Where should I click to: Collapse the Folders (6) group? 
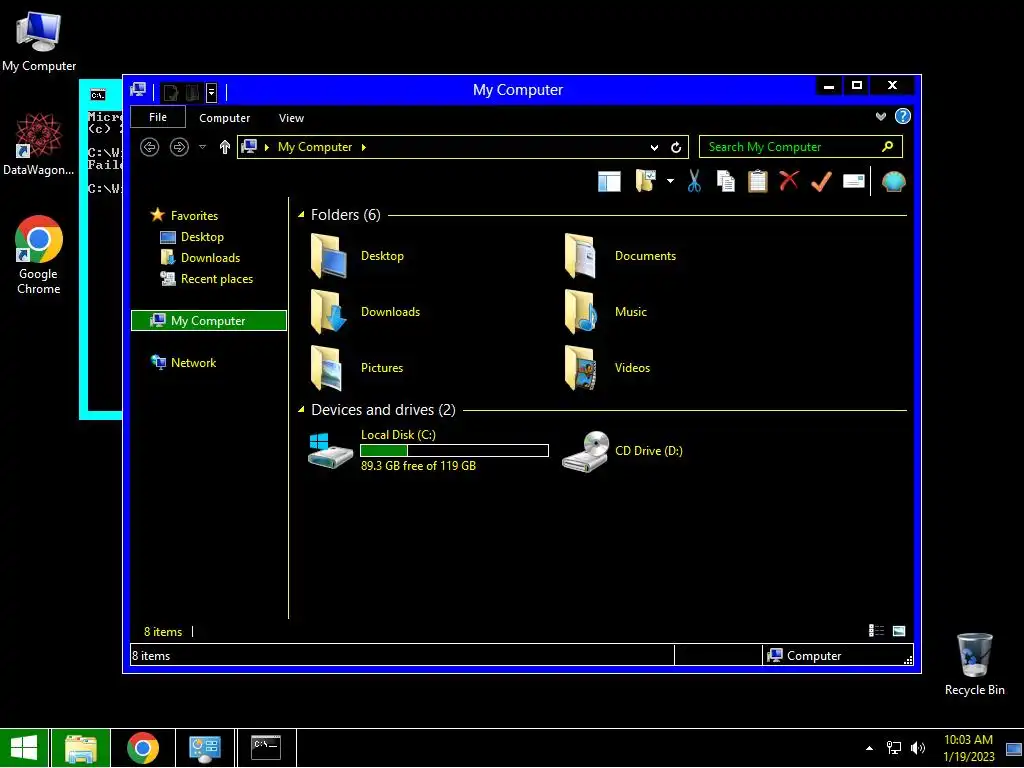click(301, 215)
